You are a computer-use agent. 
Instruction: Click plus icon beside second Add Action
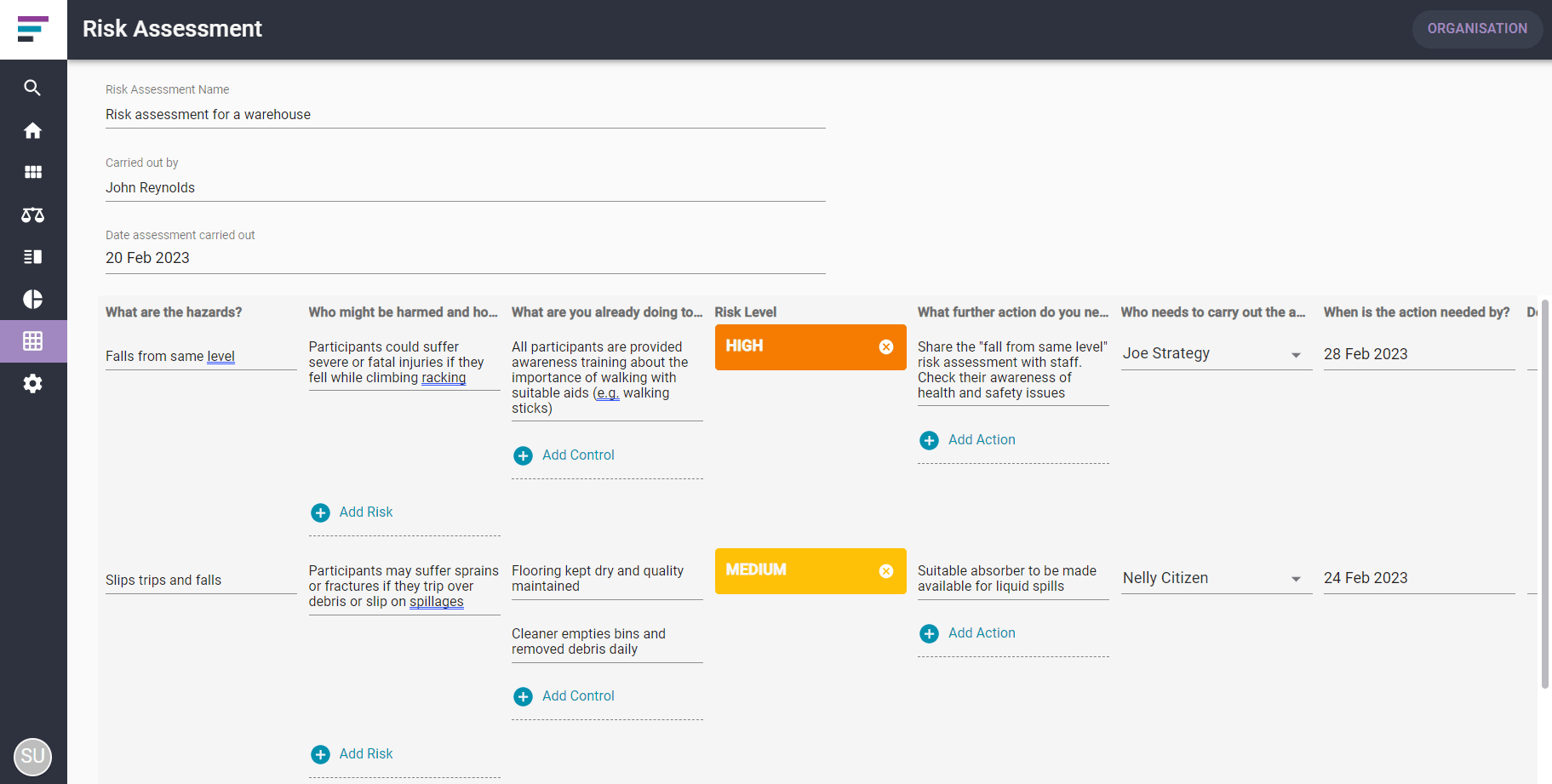click(x=930, y=633)
